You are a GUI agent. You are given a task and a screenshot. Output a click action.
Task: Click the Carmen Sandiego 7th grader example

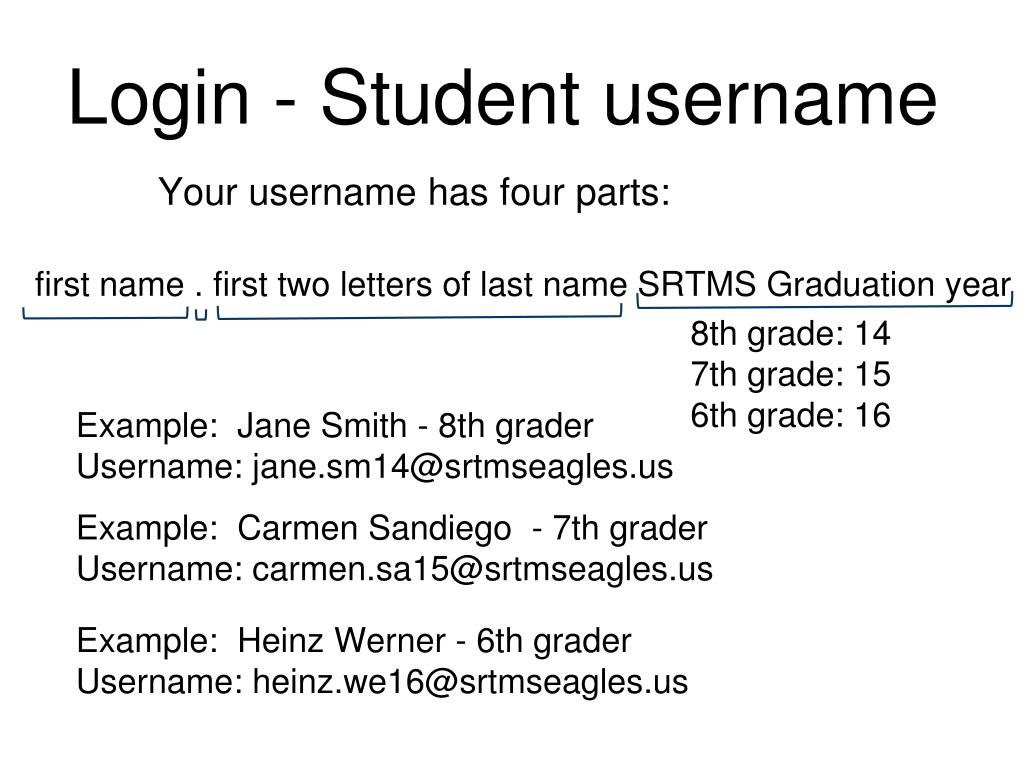392,528
